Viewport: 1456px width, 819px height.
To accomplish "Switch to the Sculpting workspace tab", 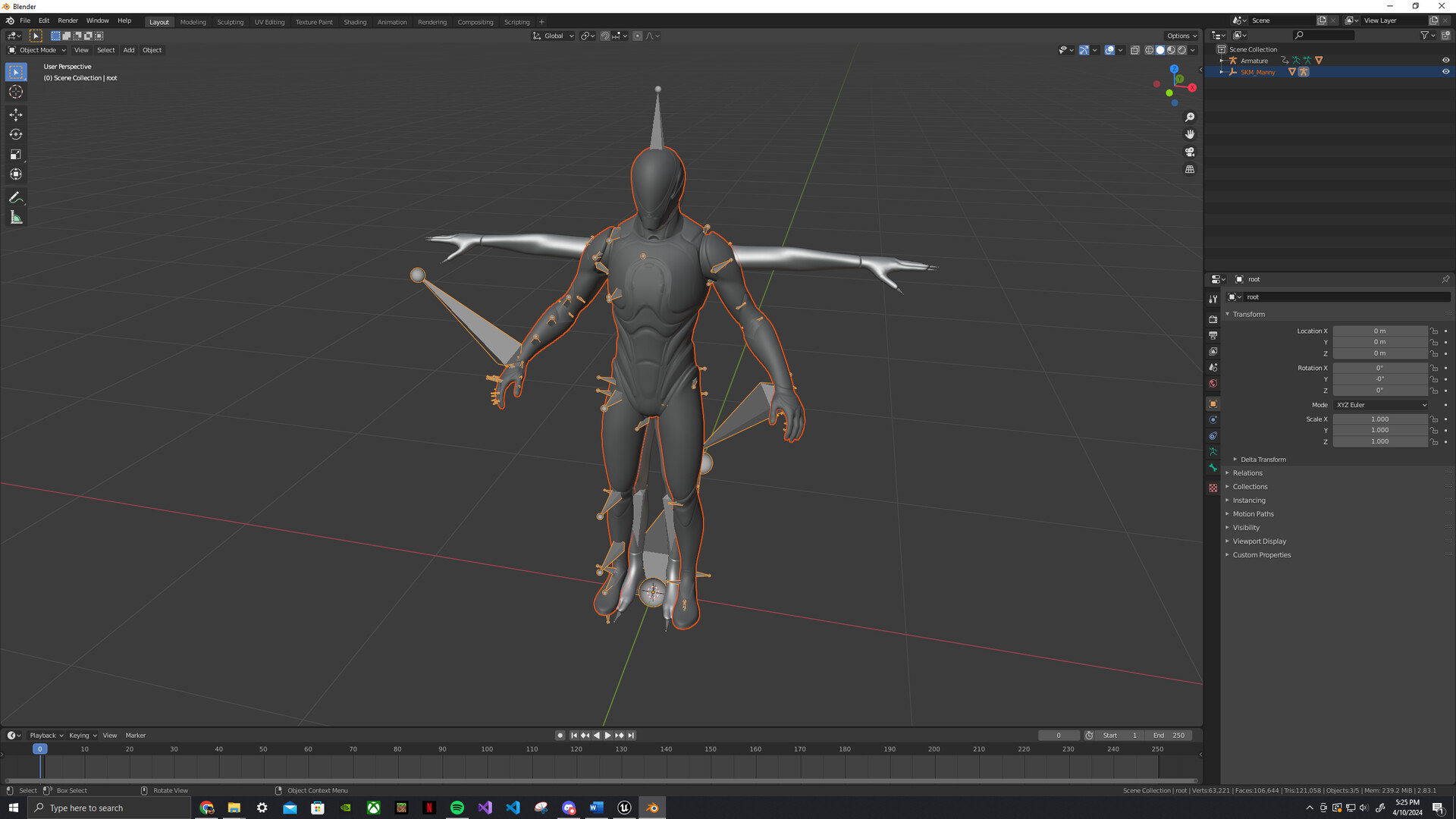I will [231, 22].
